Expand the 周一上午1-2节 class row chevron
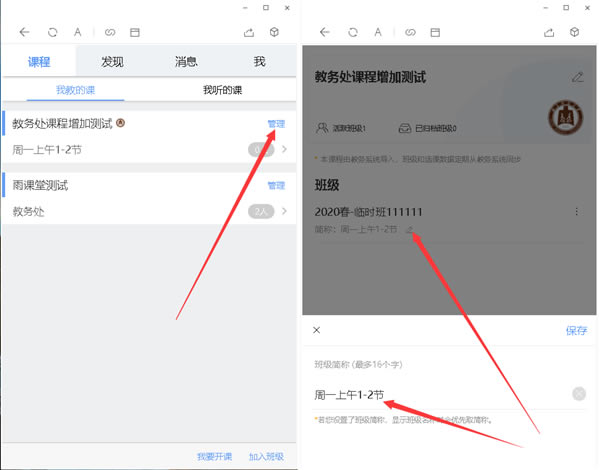The width and height of the screenshot is (600, 470). pos(284,149)
